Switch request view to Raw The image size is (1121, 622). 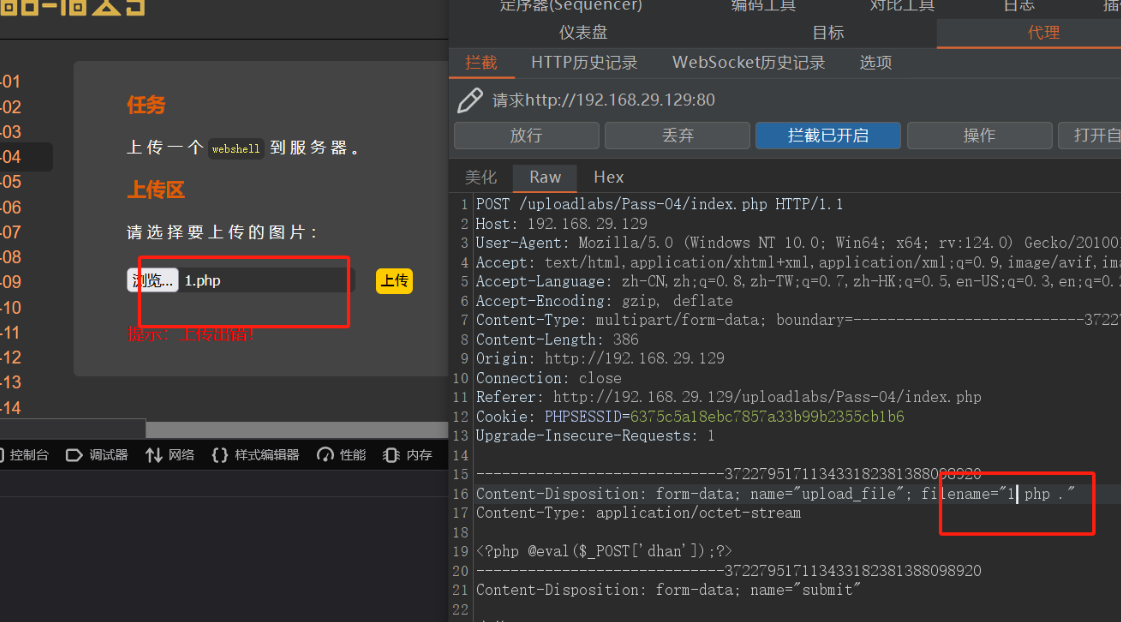pyautogui.click(x=545, y=177)
